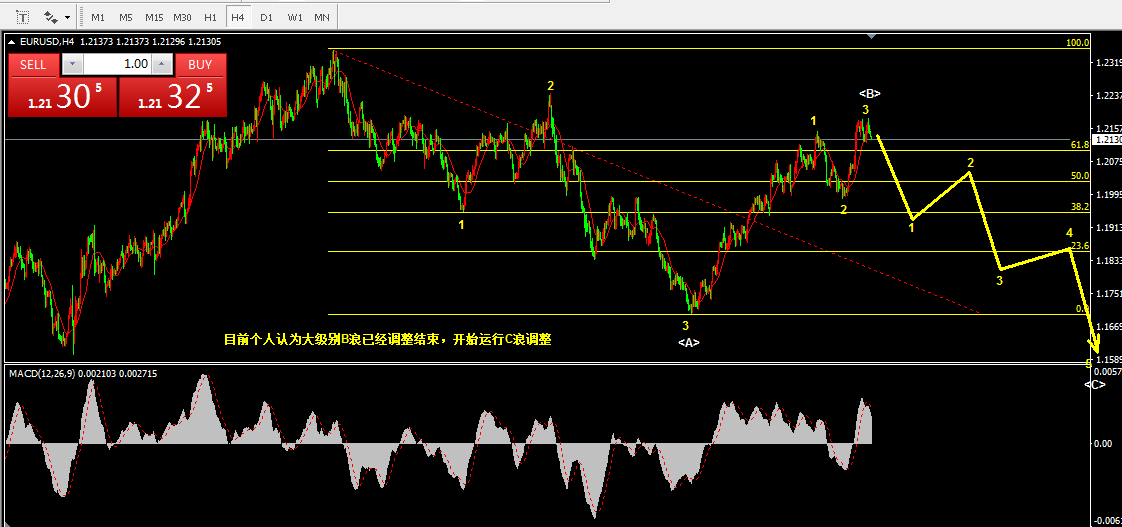Viewport: 1122px width, 527px height.
Task: Click the chart shift marker triangle at top
Action: pyautogui.click(x=871, y=35)
